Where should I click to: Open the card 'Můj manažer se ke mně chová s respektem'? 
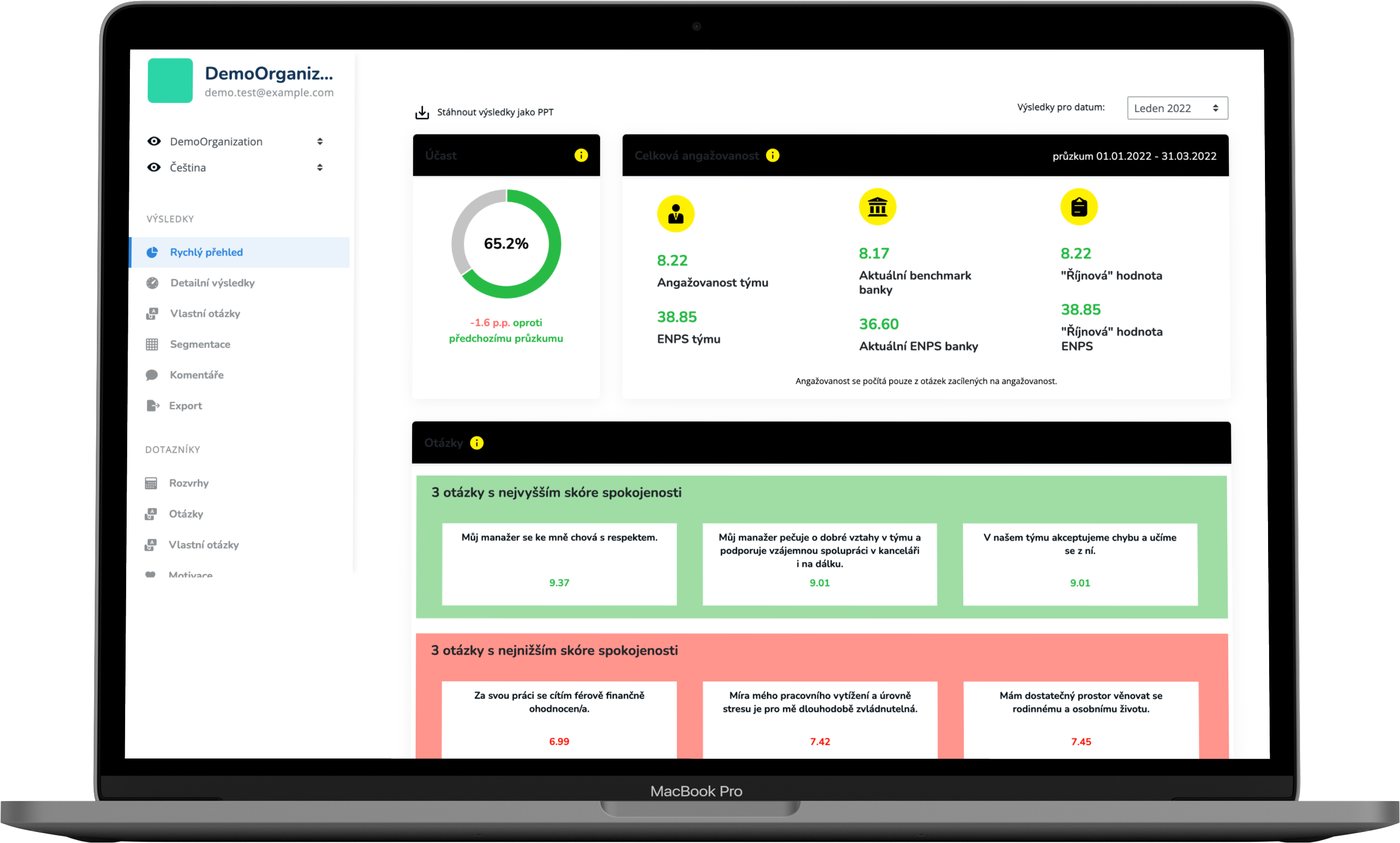pyautogui.click(x=559, y=565)
